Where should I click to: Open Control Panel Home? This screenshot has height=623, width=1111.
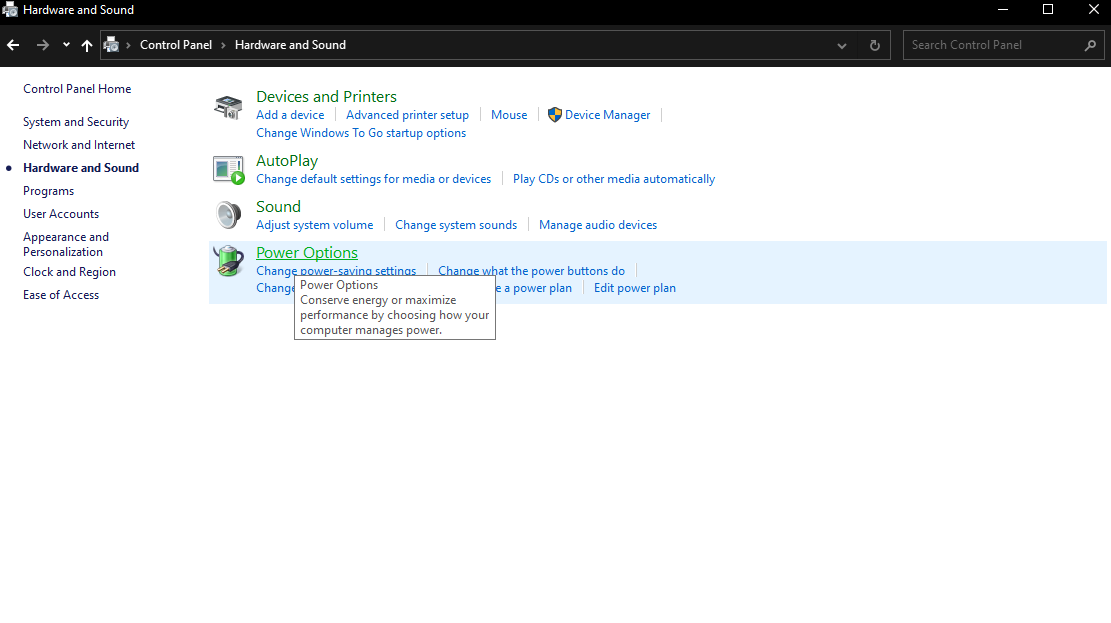pos(77,89)
